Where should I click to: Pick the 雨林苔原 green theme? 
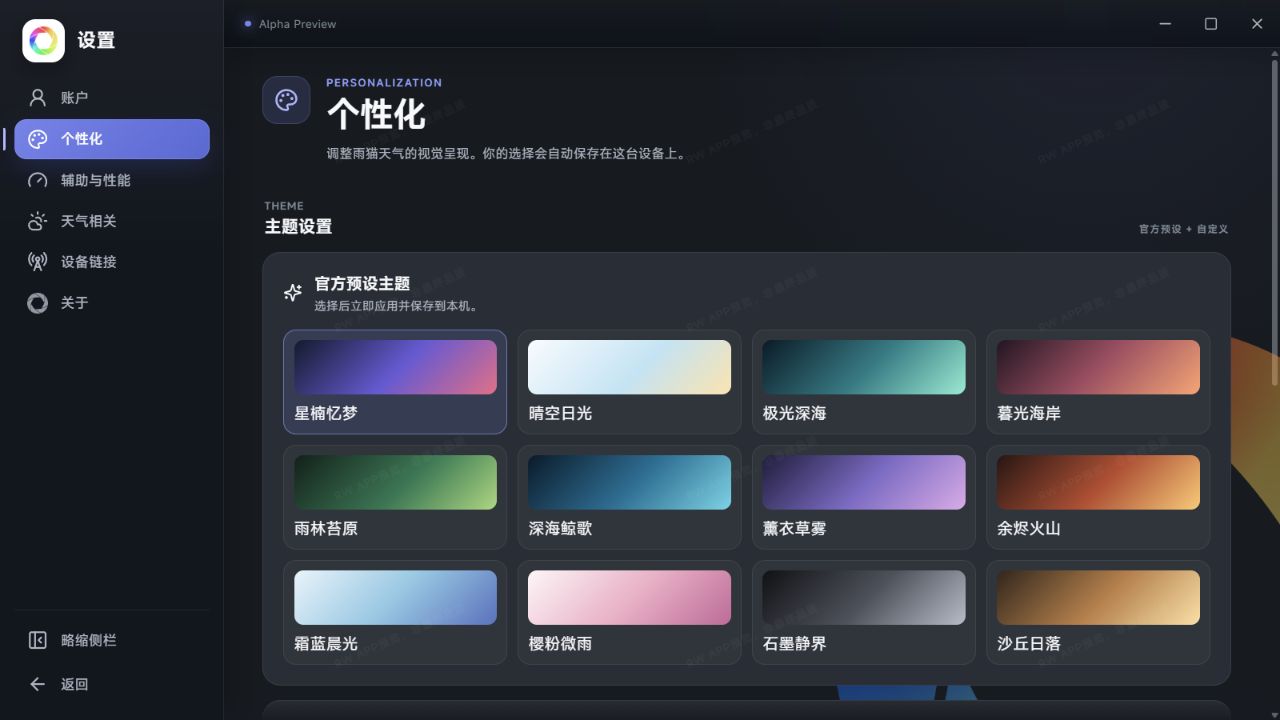pyautogui.click(x=395, y=497)
